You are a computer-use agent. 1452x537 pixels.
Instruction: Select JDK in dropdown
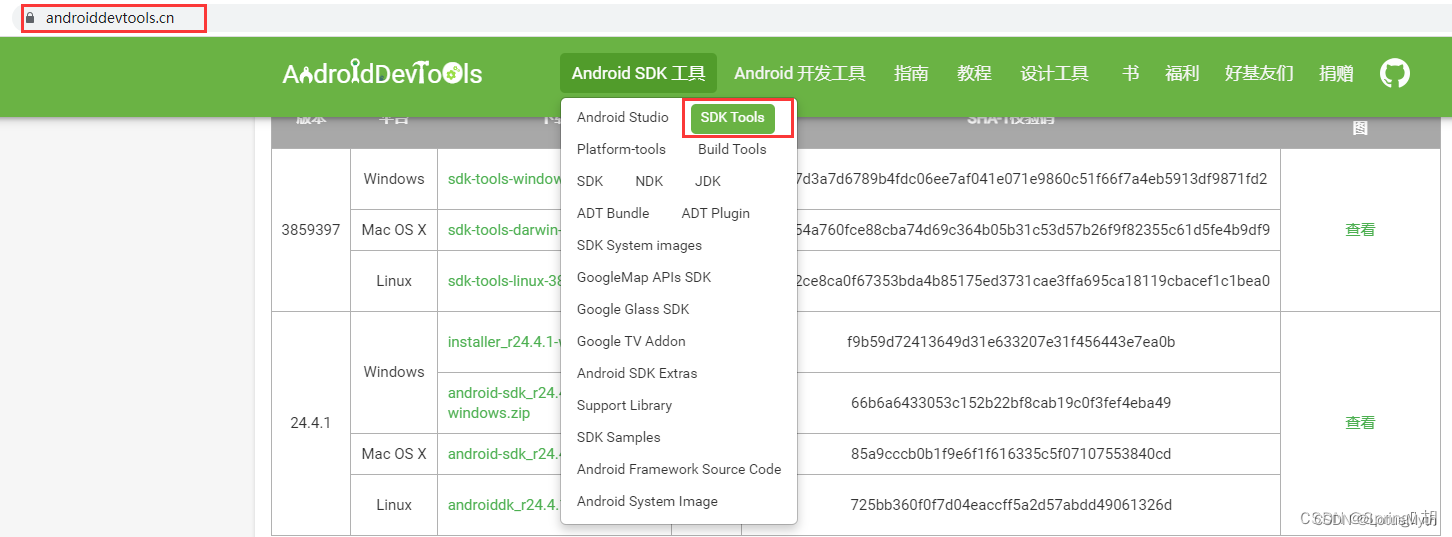tap(708, 181)
